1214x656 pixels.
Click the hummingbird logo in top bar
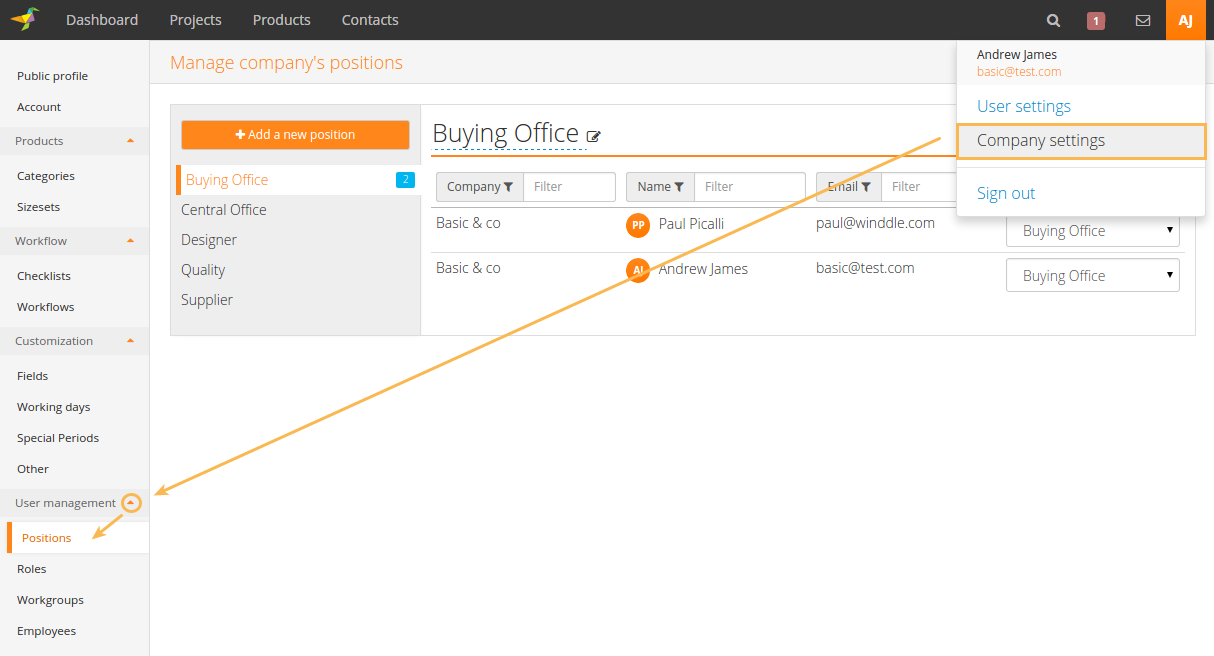click(25, 19)
